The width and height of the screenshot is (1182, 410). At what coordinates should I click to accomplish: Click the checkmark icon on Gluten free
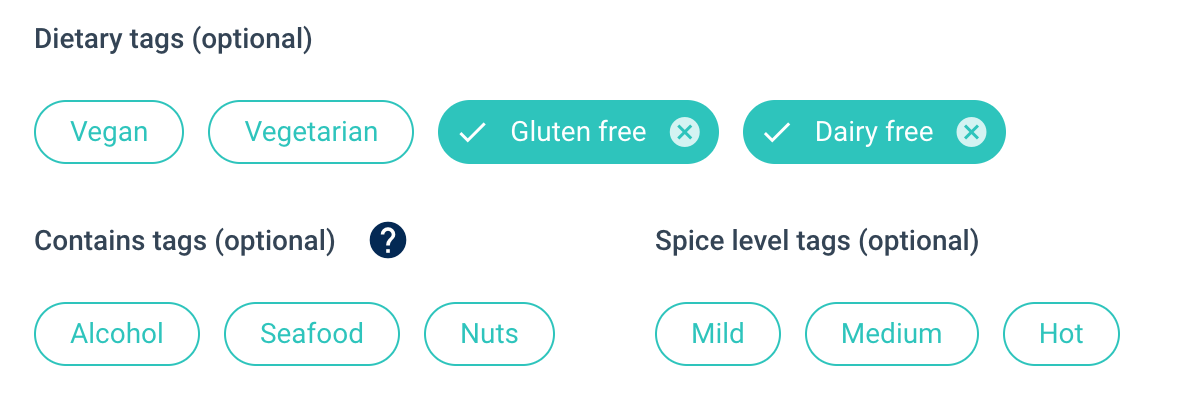pos(472,132)
